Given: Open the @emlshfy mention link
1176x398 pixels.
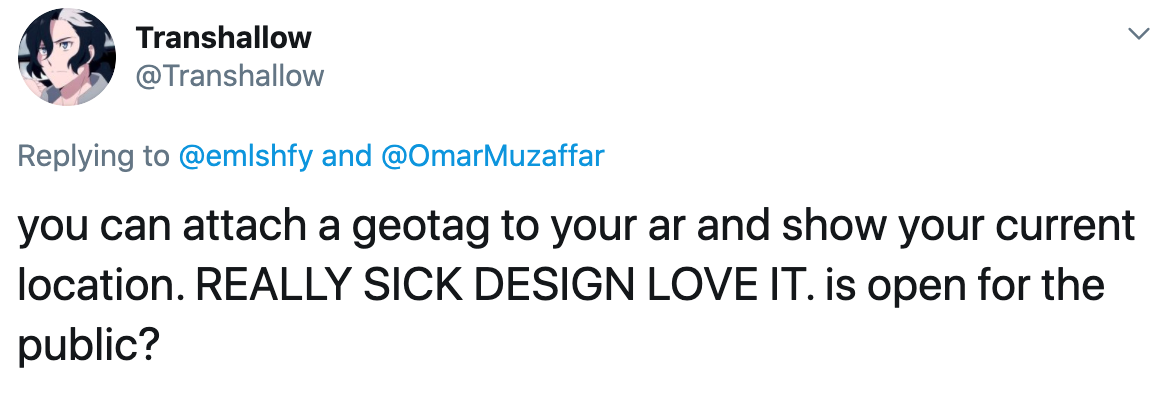Looking at the screenshot, I should click(x=245, y=157).
